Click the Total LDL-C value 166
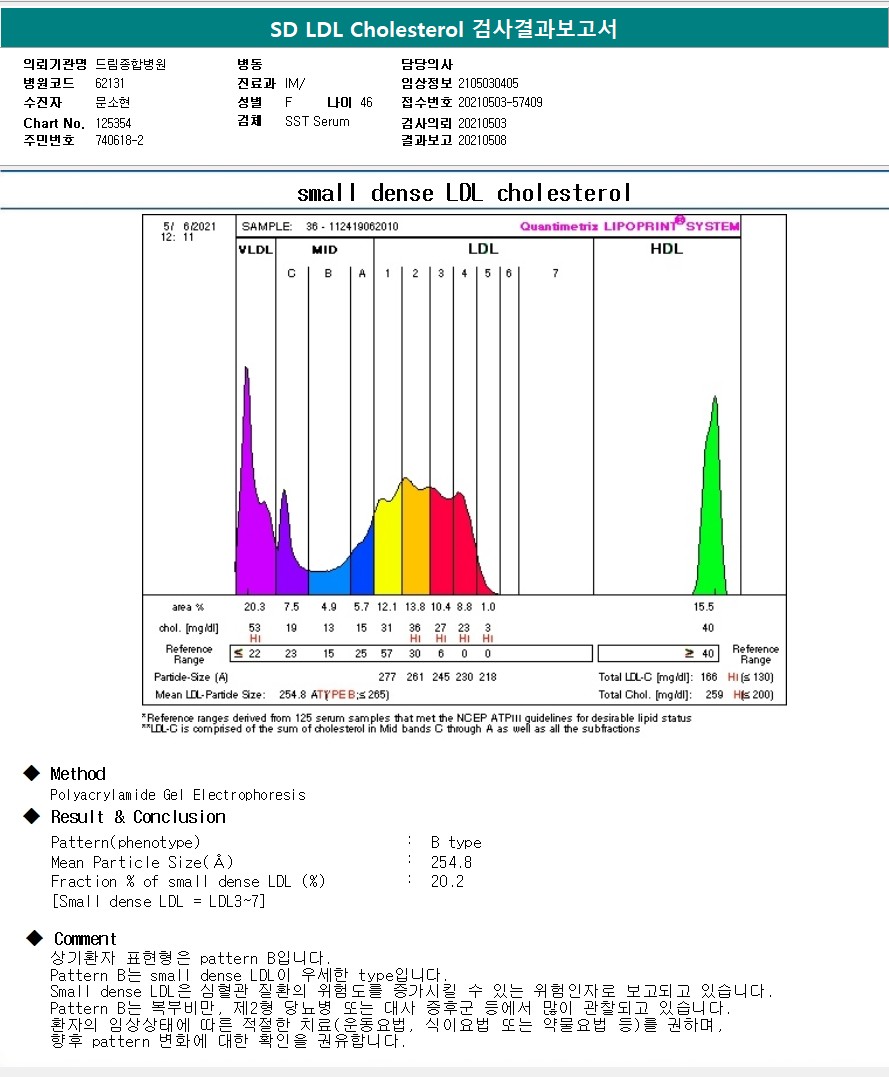The image size is (889, 1077). pyautogui.click(x=709, y=677)
